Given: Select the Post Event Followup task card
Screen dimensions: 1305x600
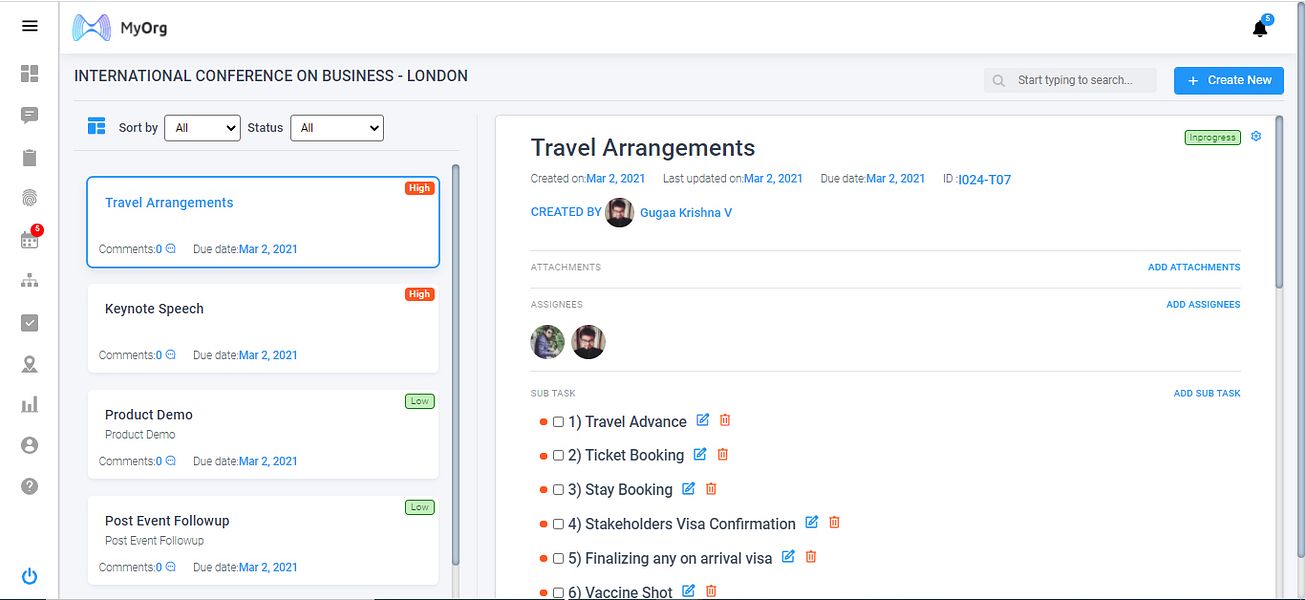Looking at the screenshot, I should tap(263, 540).
